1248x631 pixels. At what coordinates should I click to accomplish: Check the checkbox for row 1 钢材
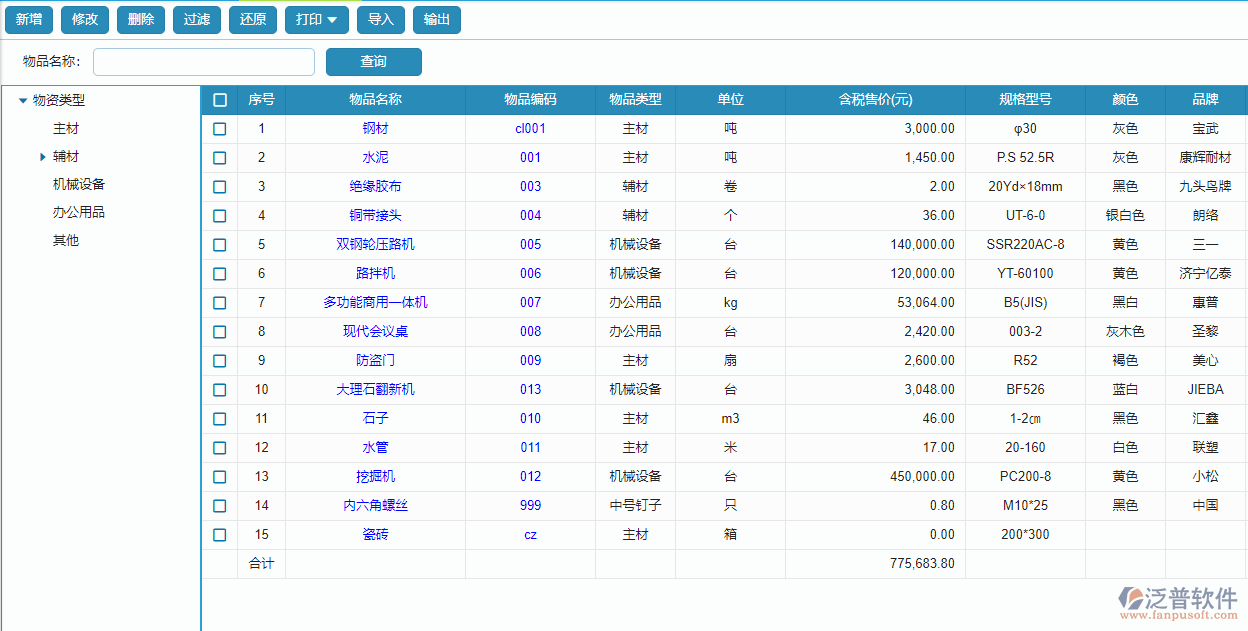[x=220, y=129]
